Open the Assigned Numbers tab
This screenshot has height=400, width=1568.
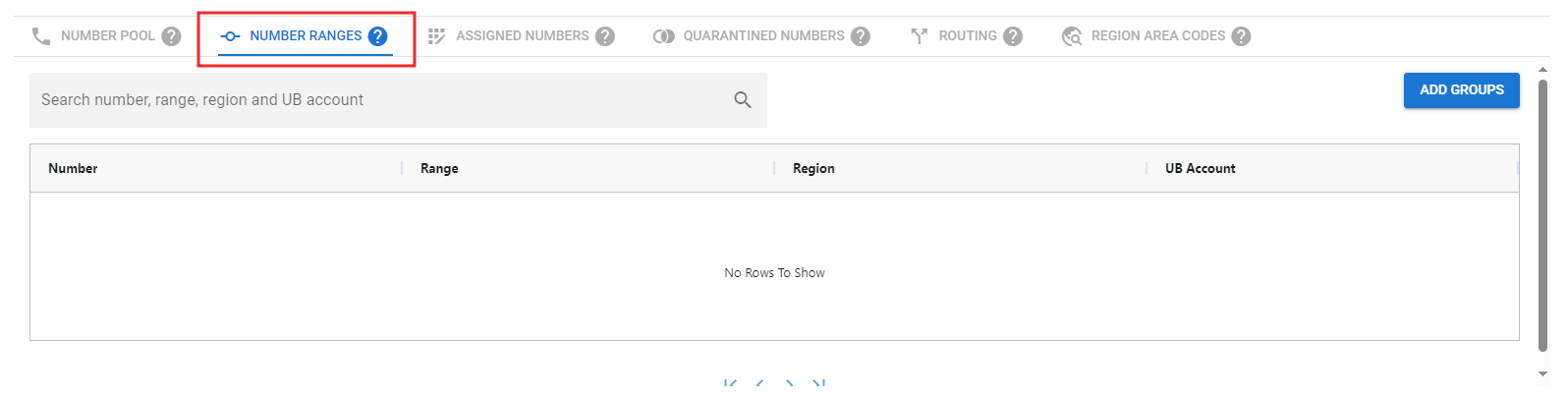[x=522, y=36]
